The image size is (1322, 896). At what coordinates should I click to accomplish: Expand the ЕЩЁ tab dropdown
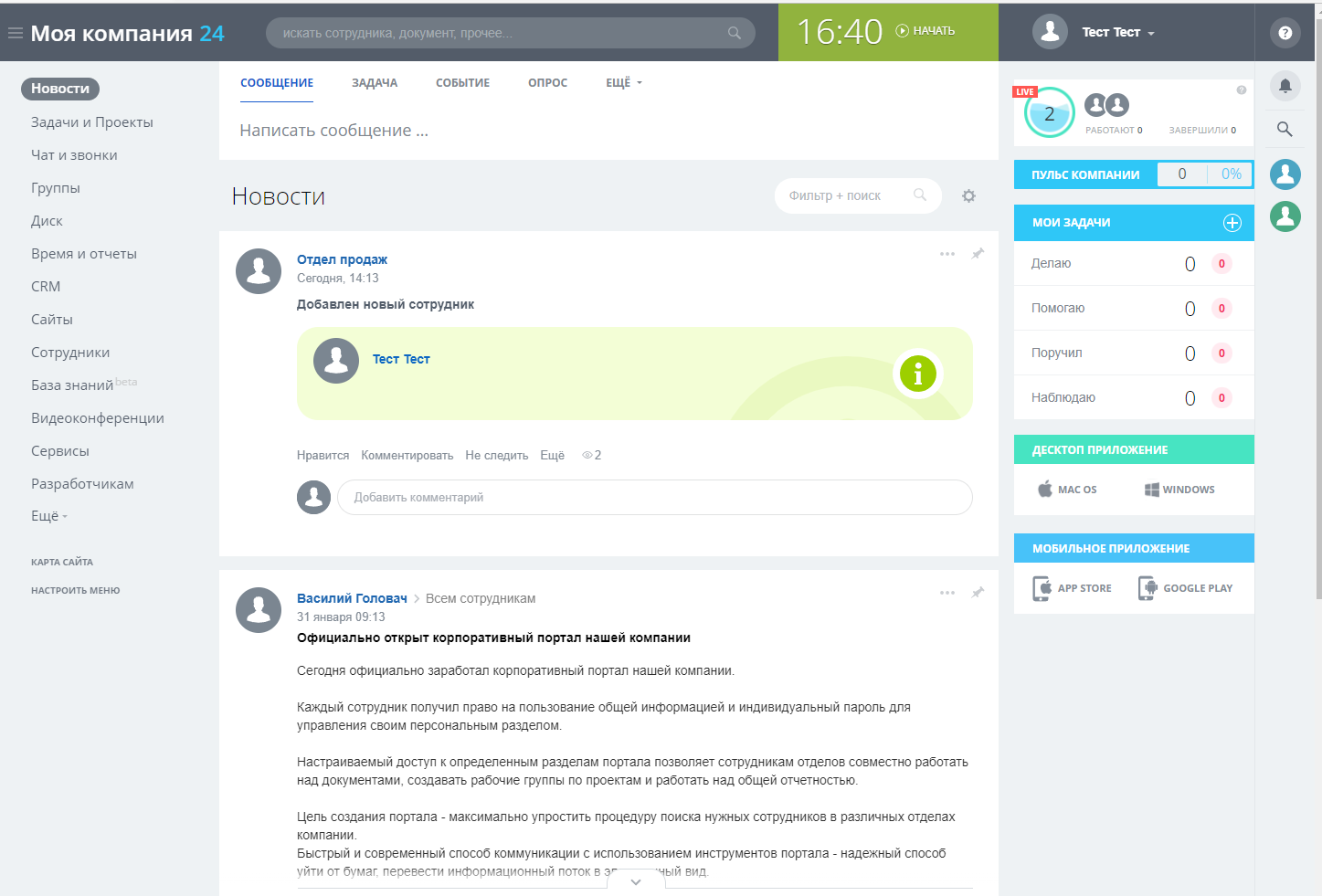[x=624, y=82]
